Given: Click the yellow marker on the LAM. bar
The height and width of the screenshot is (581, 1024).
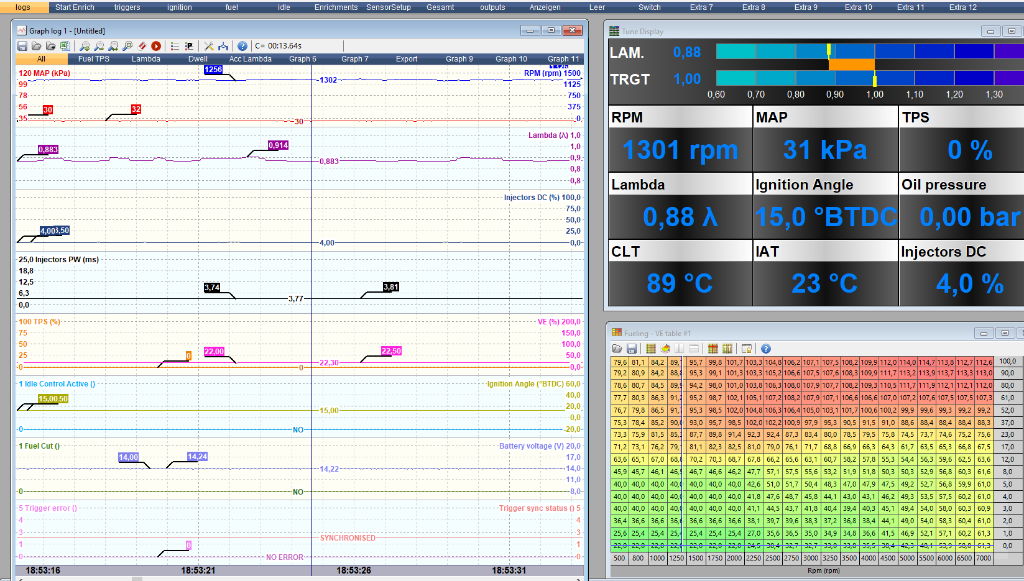Looking at the screenshot, I should click(829, 51).
